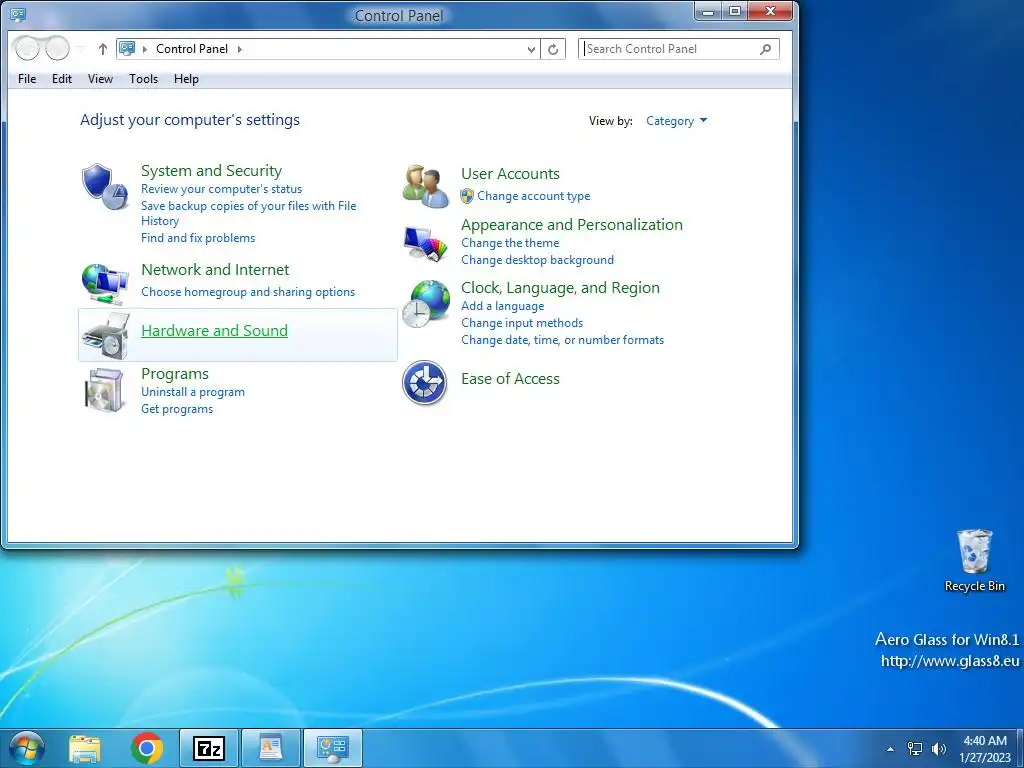Image resolution: width=1024 pixels, height=768 pixels.
Task: Click the User Accounts people icon
Action: tap(425, 186)
